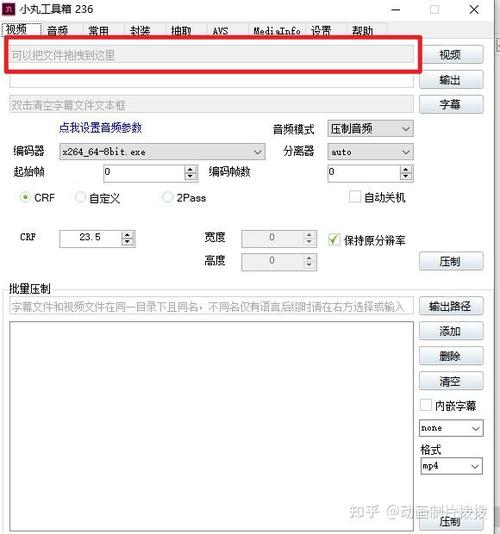Click the 输出路径 button
Image resolution: width=500 pixels, height=534 pixels.
(x=451, y=306)
